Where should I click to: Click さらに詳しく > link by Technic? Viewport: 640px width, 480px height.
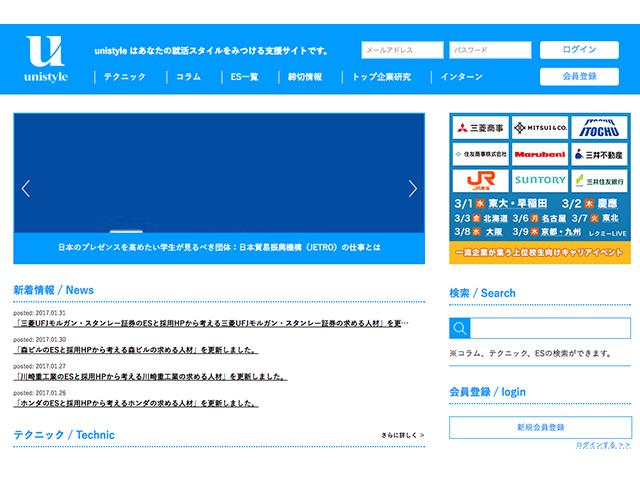pyautogui.click(x=403, y=435)
